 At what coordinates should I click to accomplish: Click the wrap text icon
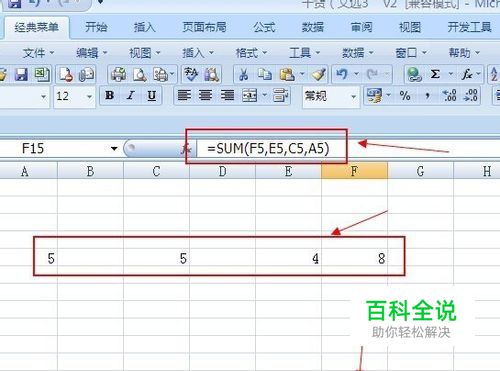coord(280,96)
